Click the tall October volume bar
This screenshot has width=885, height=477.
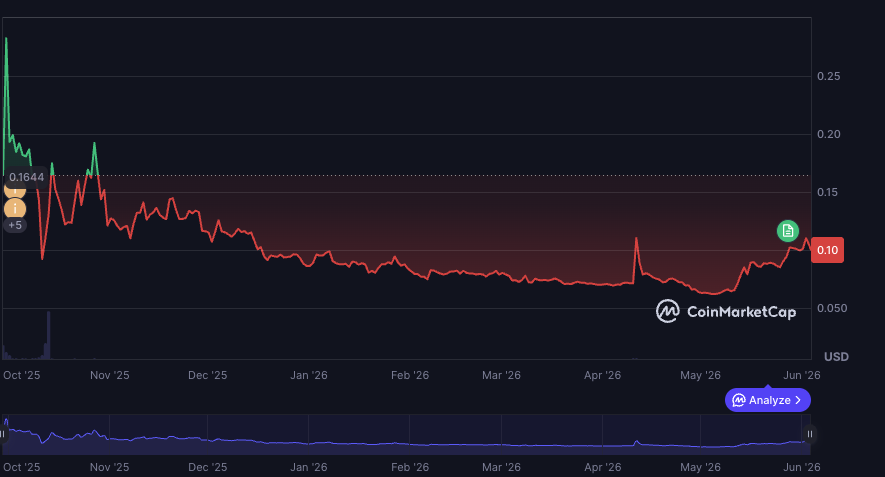pos(49,335)
